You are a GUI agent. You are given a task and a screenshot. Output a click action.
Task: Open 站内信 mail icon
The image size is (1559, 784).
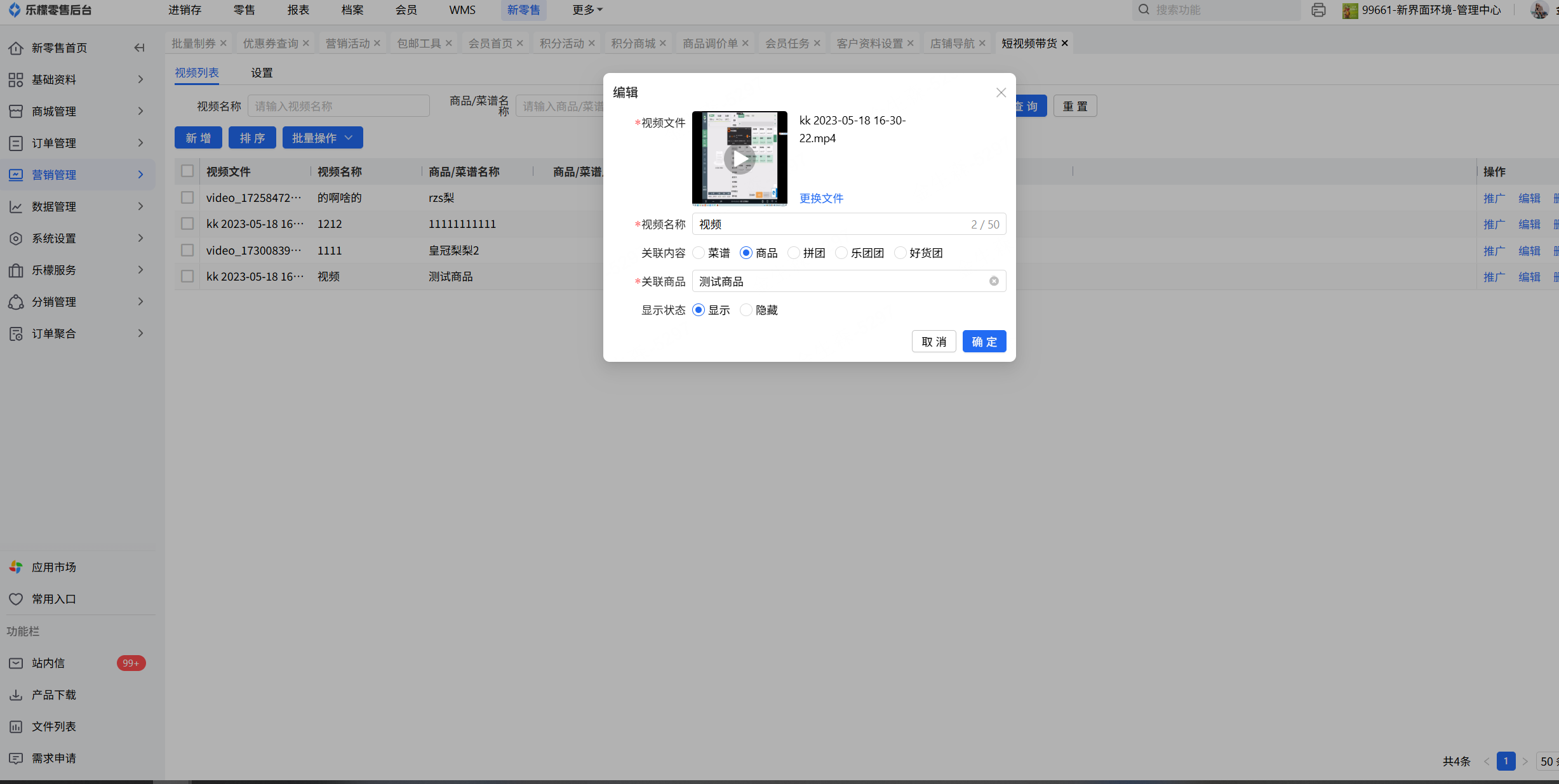pos(16,663)
